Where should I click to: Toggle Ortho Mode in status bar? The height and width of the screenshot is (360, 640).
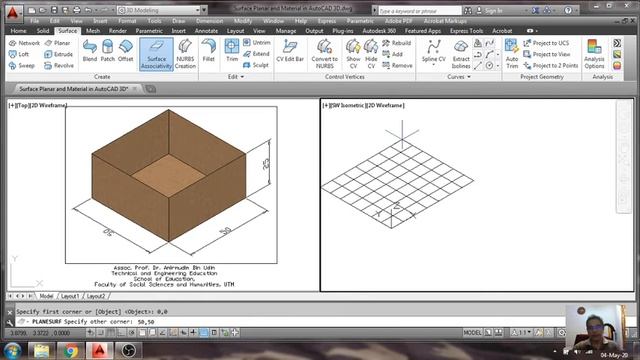(121, 333)
